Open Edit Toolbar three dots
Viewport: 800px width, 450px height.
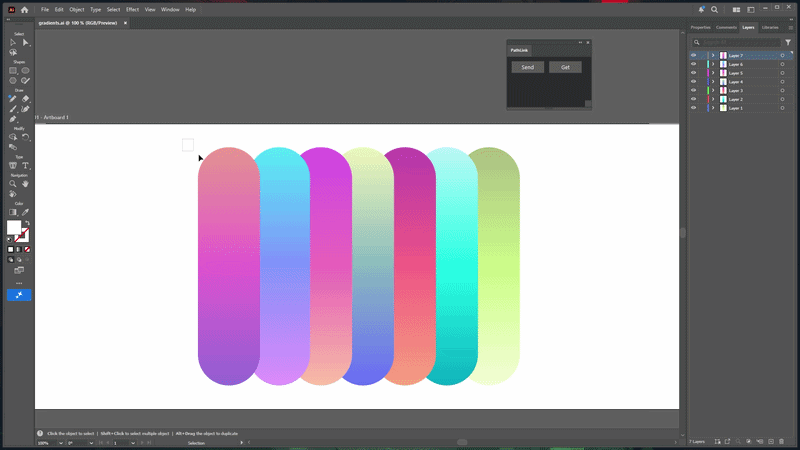tap(19, 283)
